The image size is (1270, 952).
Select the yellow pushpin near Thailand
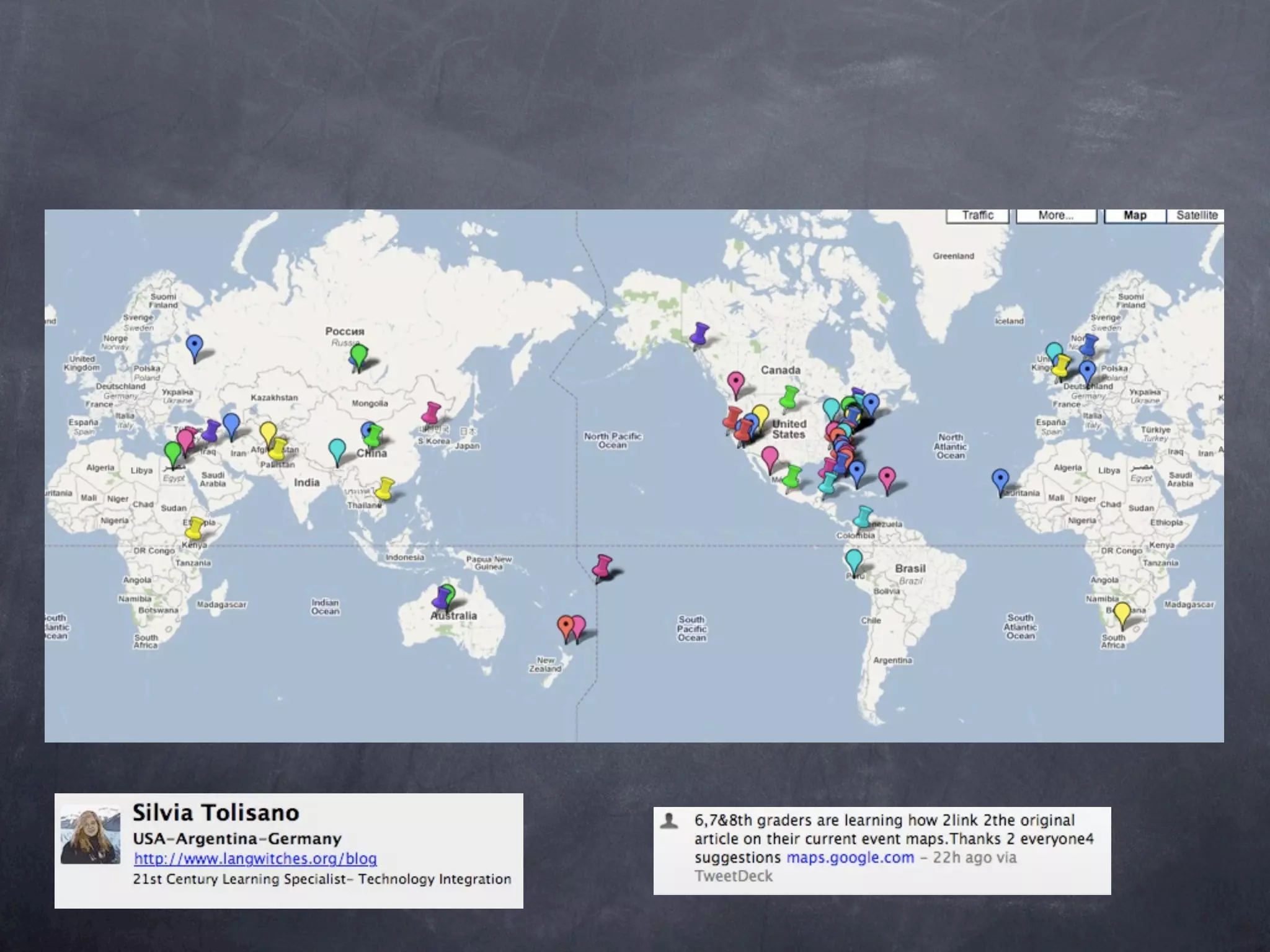385,488
